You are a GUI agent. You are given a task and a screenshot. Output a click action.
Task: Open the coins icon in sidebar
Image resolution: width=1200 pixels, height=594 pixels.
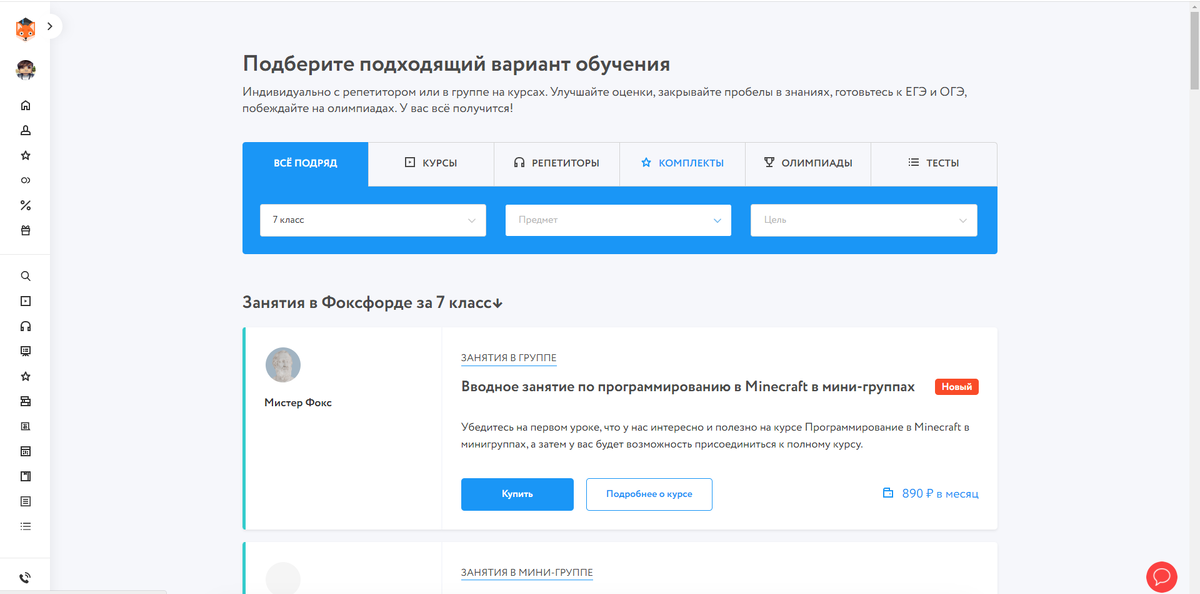coord(26,181)
